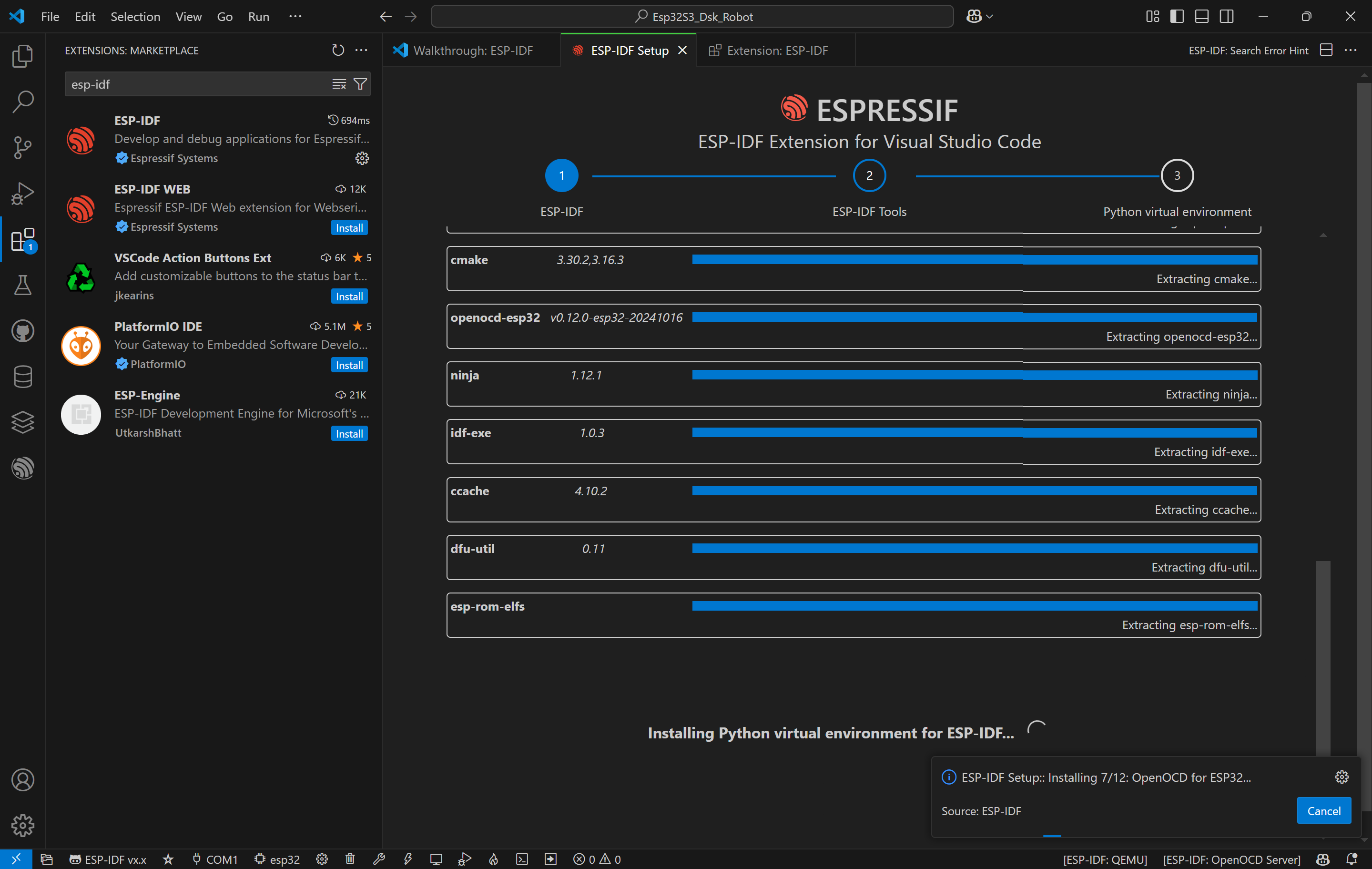Open manage gear for ESP-IDF extension
Image resolution: width=1372 pixels, height=869 pixels.
362,158
